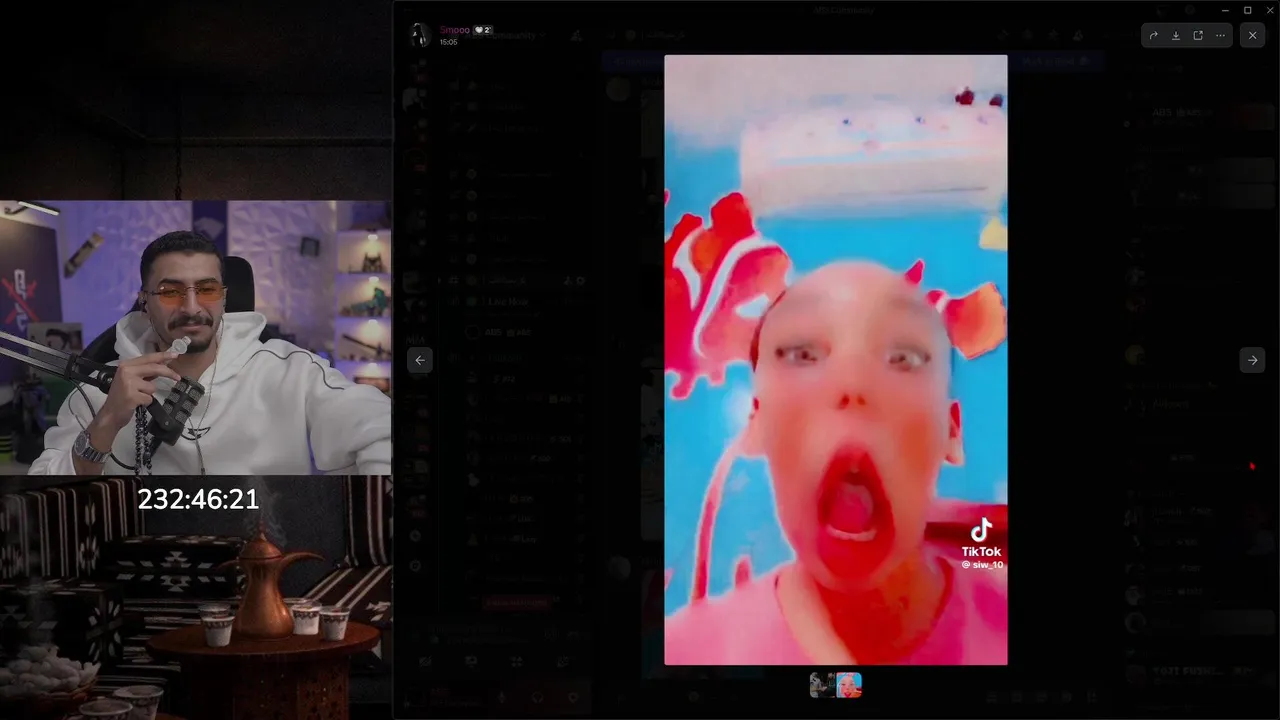Viewport: 1280px width, 720px height.
Task: Open Smooo's avatar in viewer header
Action: click(420, 35)
